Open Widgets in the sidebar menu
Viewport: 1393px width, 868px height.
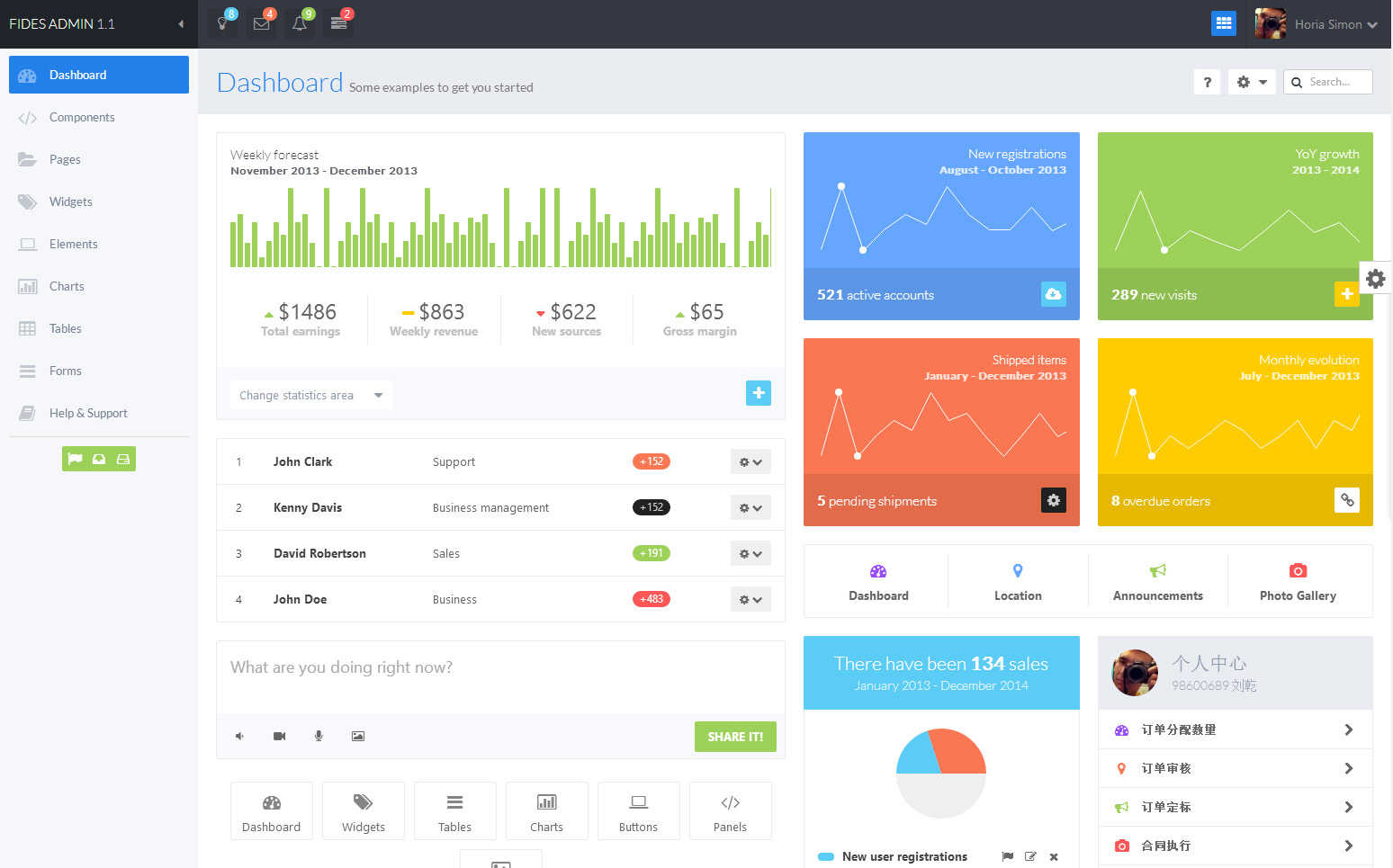point(99,201)
